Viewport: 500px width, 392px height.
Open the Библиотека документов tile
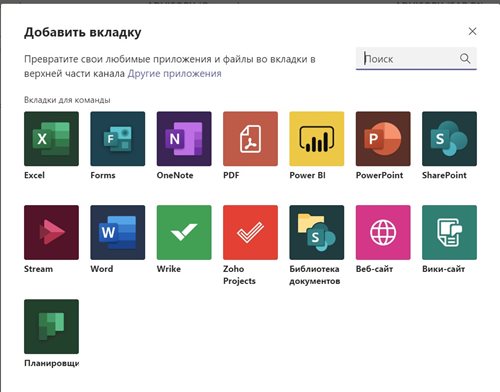[x=317, y=232]
